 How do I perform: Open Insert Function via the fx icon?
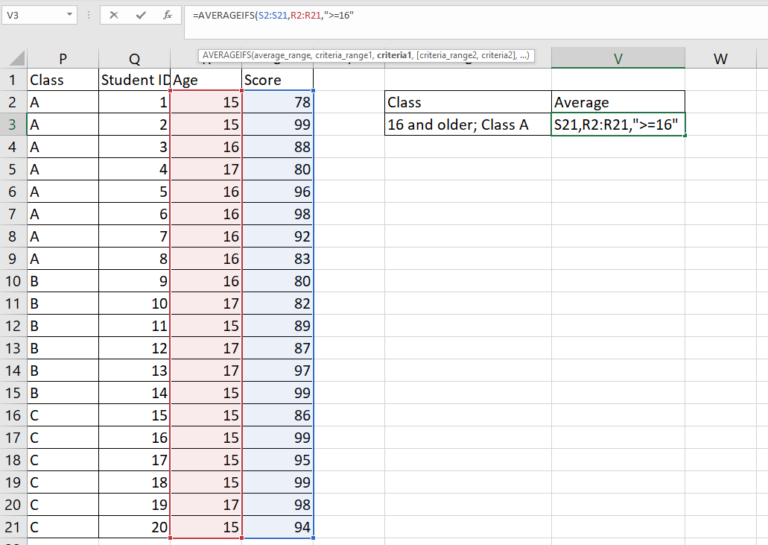coord(168,16)
